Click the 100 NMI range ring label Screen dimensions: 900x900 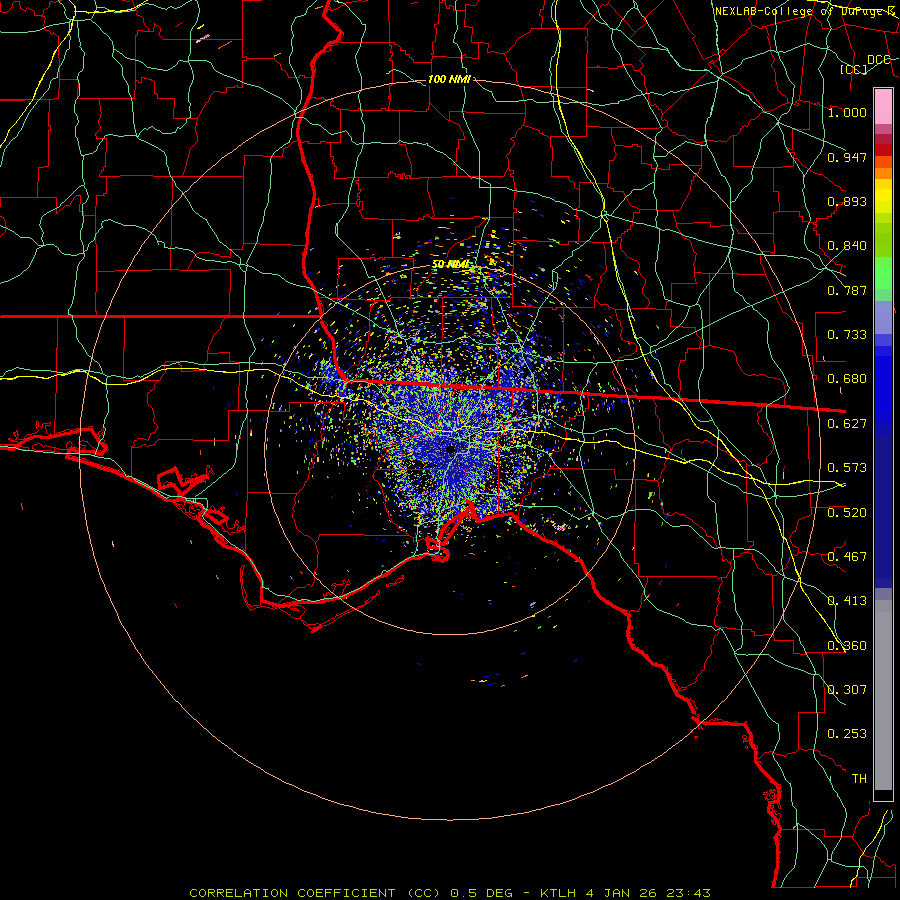[449, 79]
